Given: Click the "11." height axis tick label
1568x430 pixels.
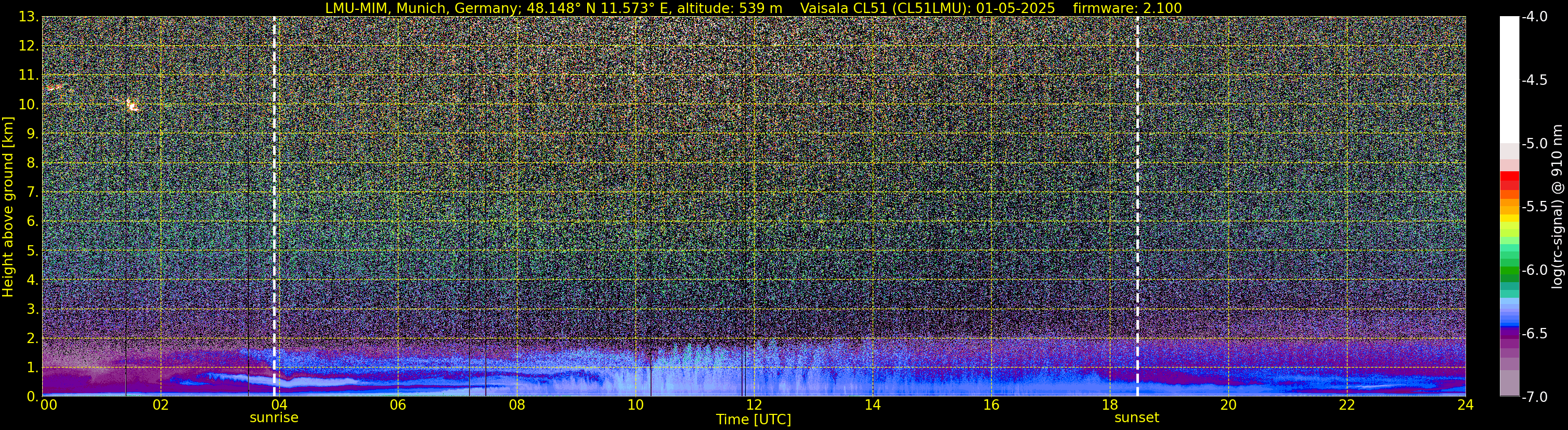Looking at the screenshot, I should (x=29, y=75).
